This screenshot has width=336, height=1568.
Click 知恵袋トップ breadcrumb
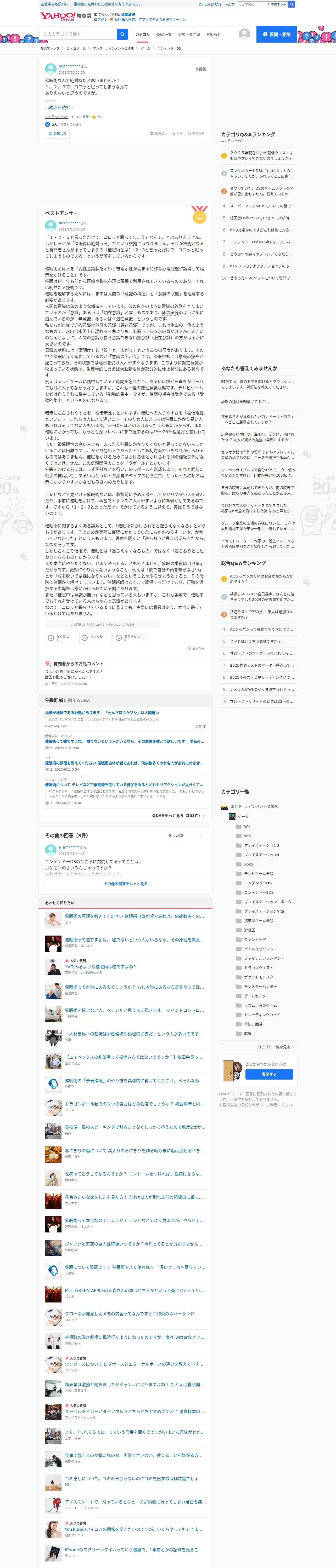coord(50,48)
